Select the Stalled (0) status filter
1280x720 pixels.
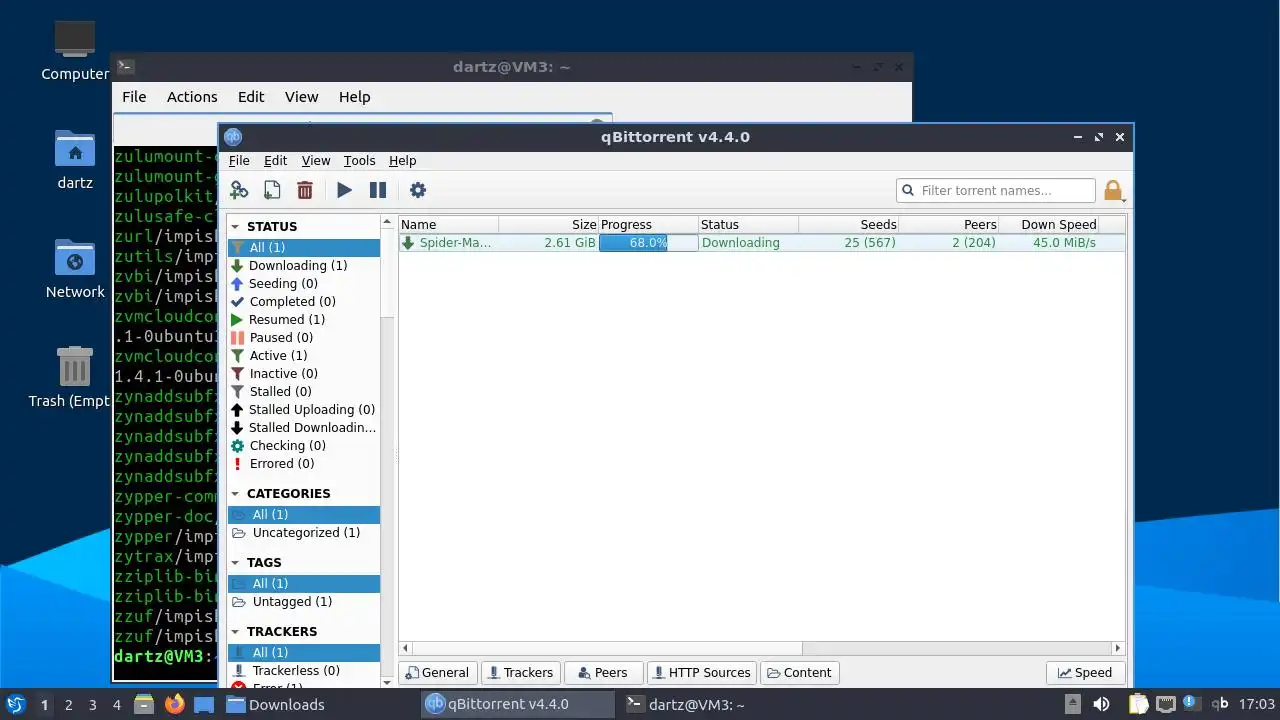point(304,391)
